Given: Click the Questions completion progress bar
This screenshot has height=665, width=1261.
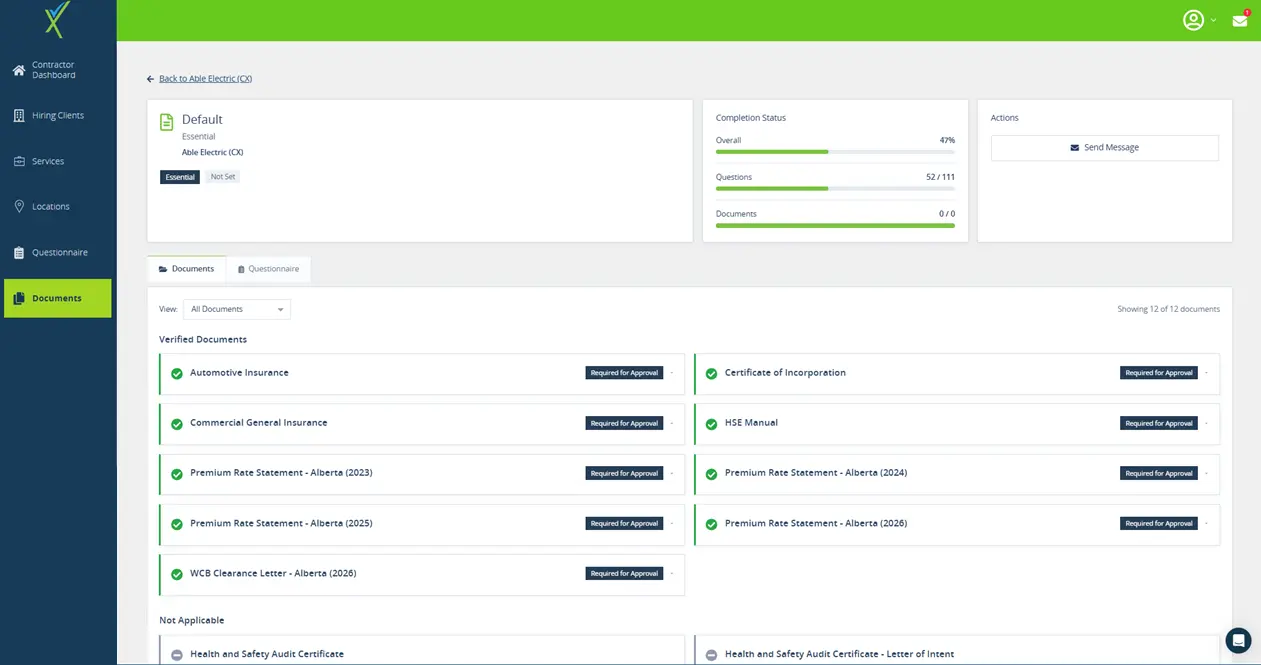Looking at the screenshot, I should point(835,188).
